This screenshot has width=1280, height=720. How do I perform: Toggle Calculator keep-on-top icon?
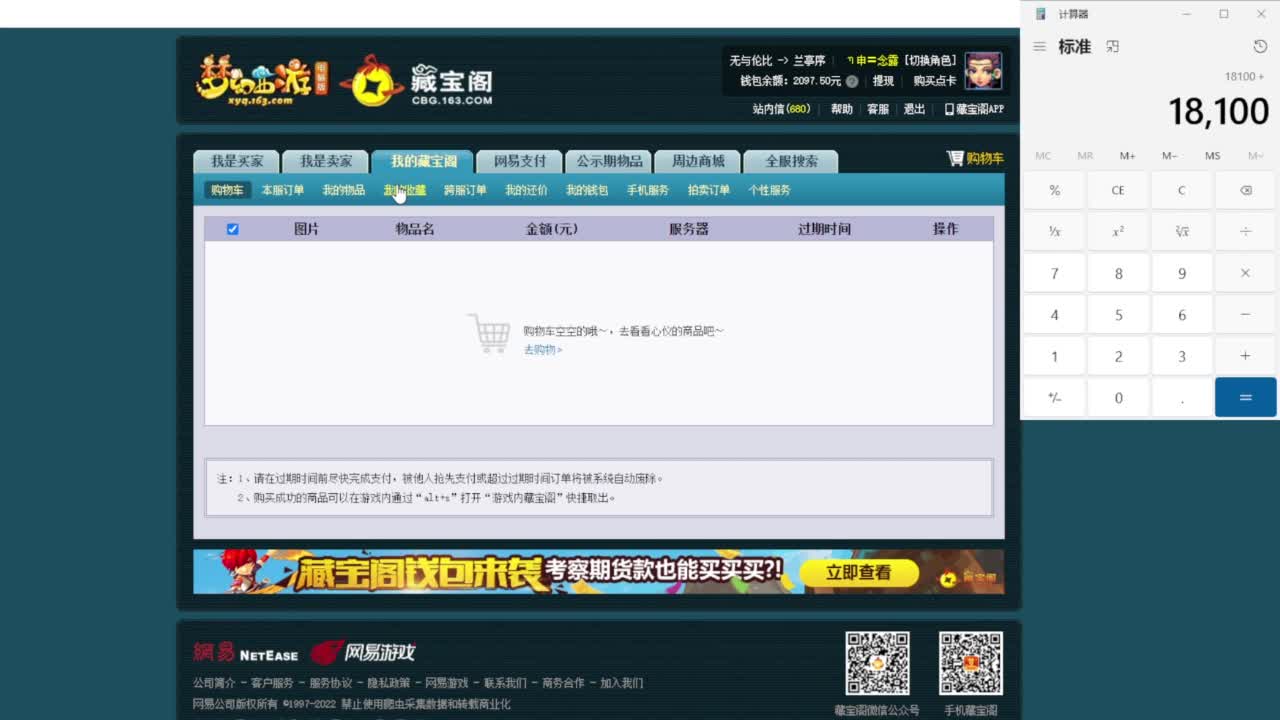pos(1112,47)
